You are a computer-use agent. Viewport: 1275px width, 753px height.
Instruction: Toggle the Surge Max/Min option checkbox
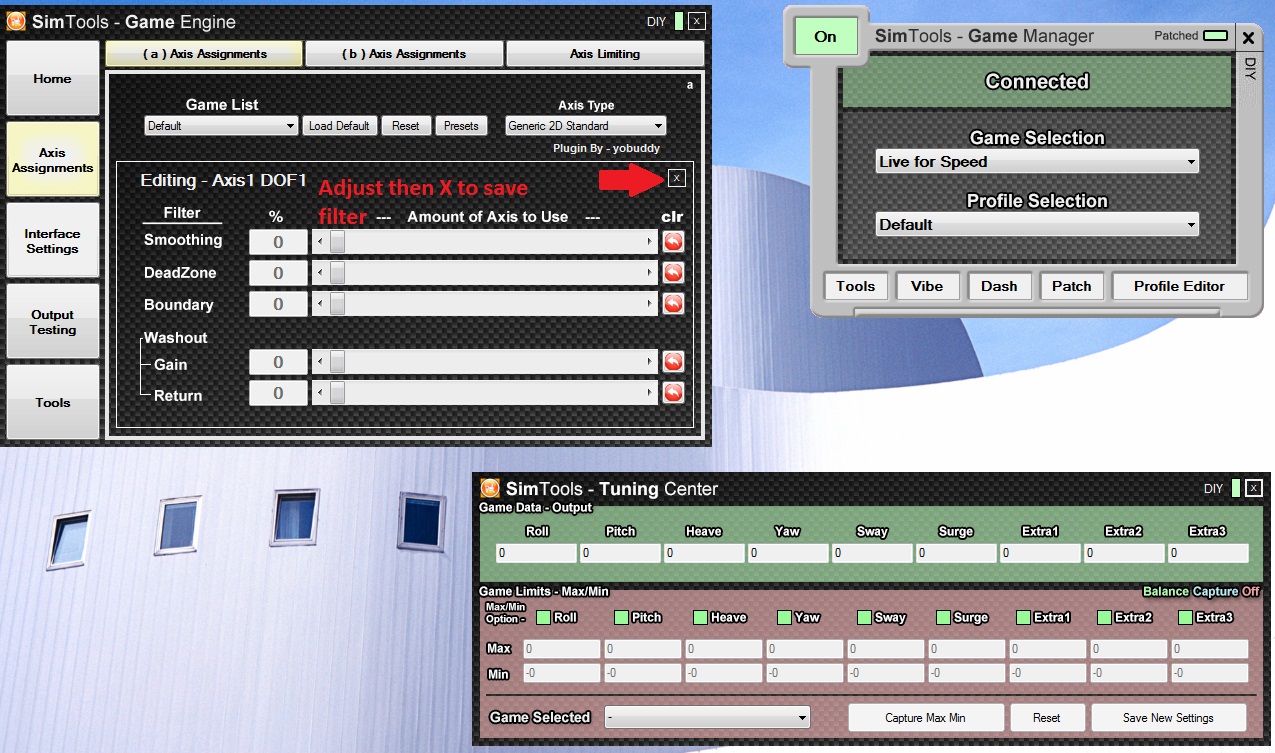(943, 617)
